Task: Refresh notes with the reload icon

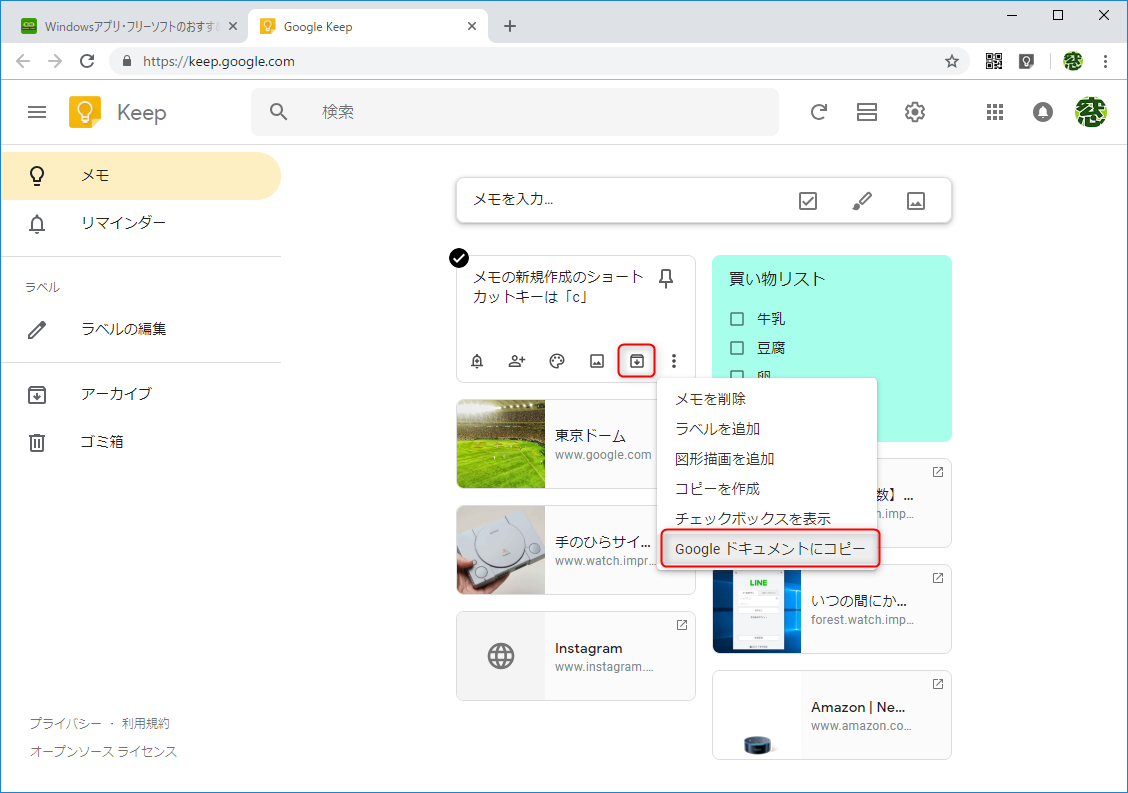Action: 819,112
